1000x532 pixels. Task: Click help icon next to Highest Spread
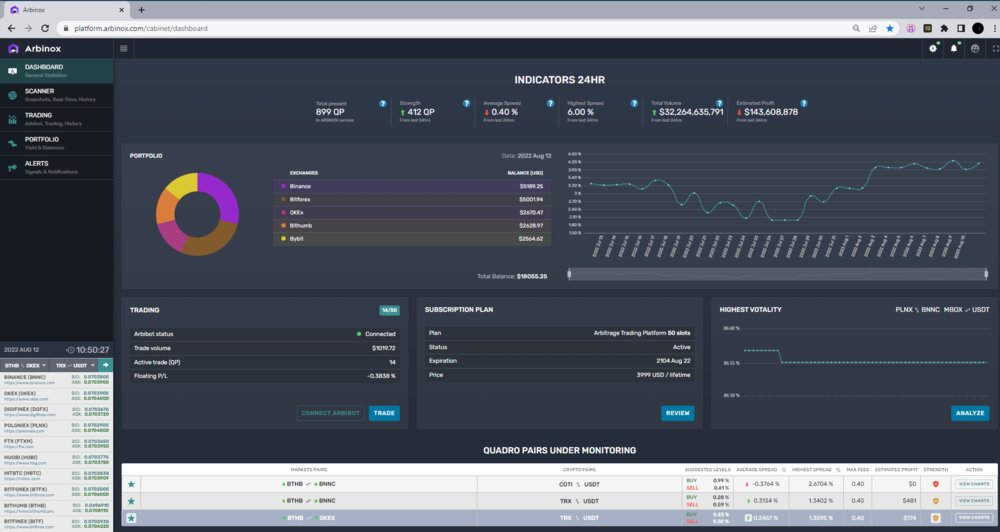coord(634,103)
